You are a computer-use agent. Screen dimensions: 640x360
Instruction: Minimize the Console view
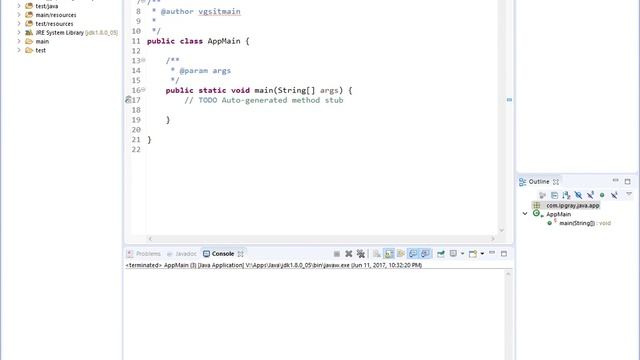[492, 253]
